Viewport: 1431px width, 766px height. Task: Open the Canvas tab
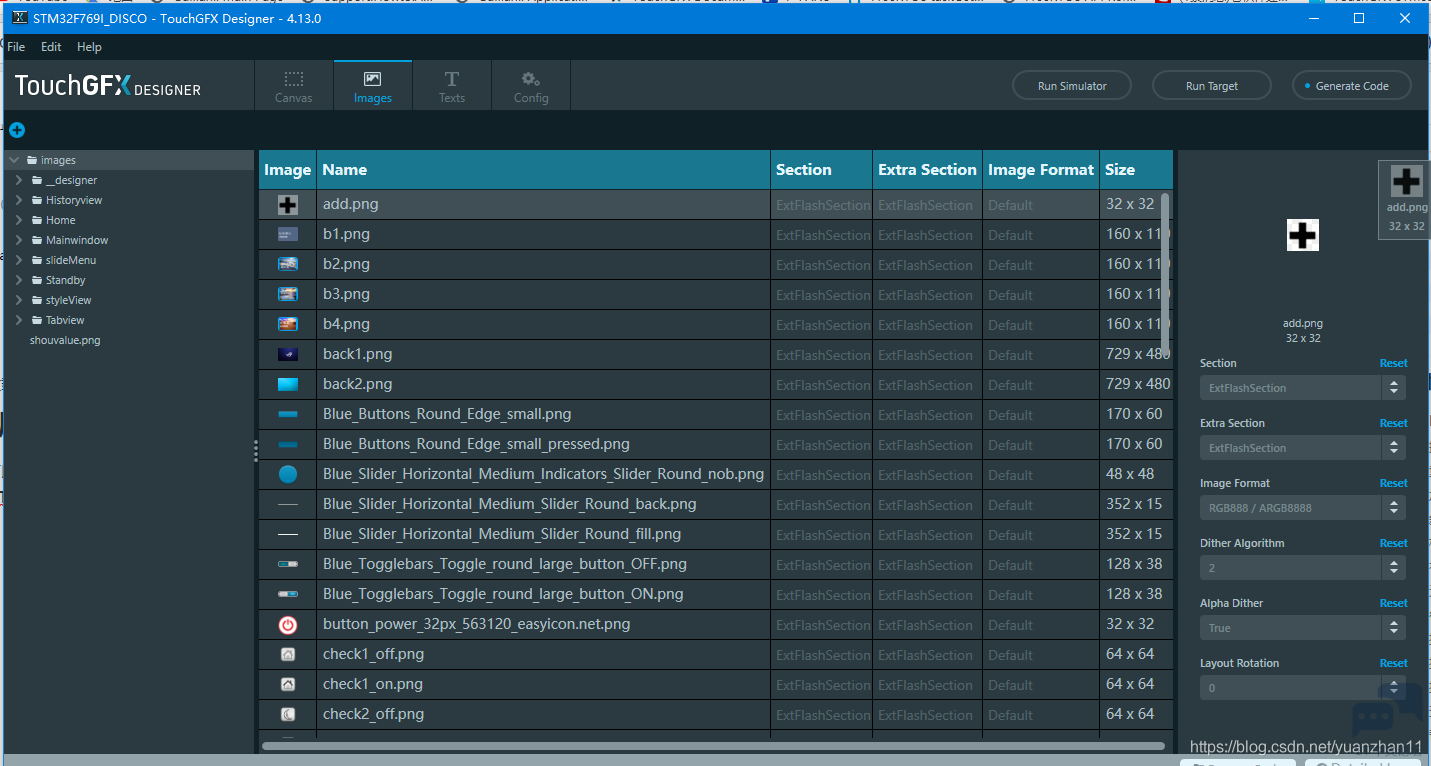coord(294,86)
